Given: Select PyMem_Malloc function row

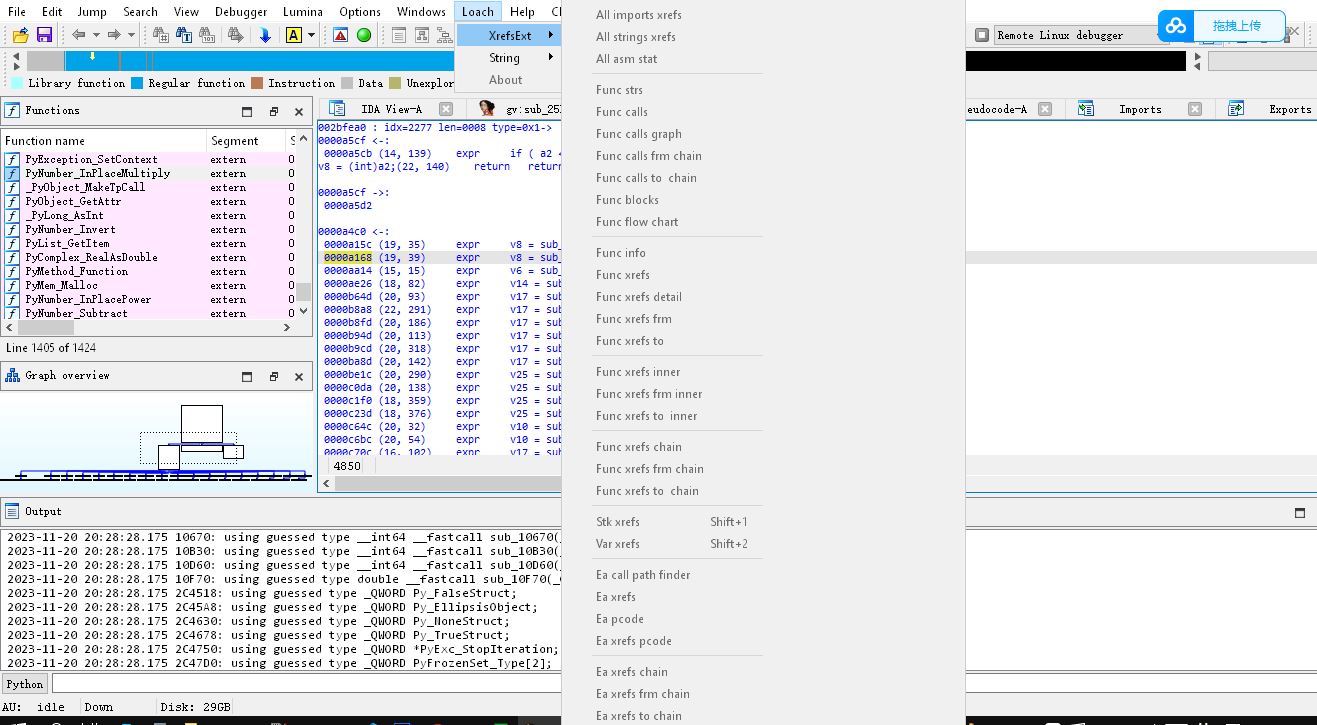Looking at the screenshot, I should (x=150, y=285).
